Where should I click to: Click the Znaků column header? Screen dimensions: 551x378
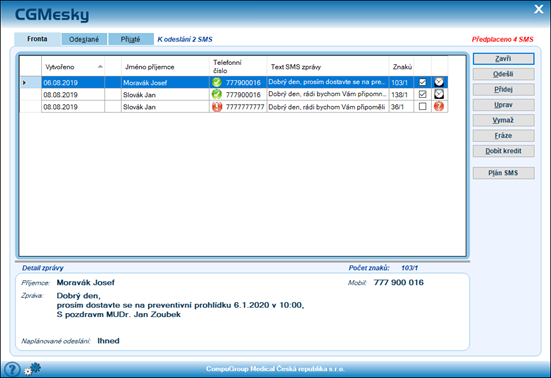[401, 66]
